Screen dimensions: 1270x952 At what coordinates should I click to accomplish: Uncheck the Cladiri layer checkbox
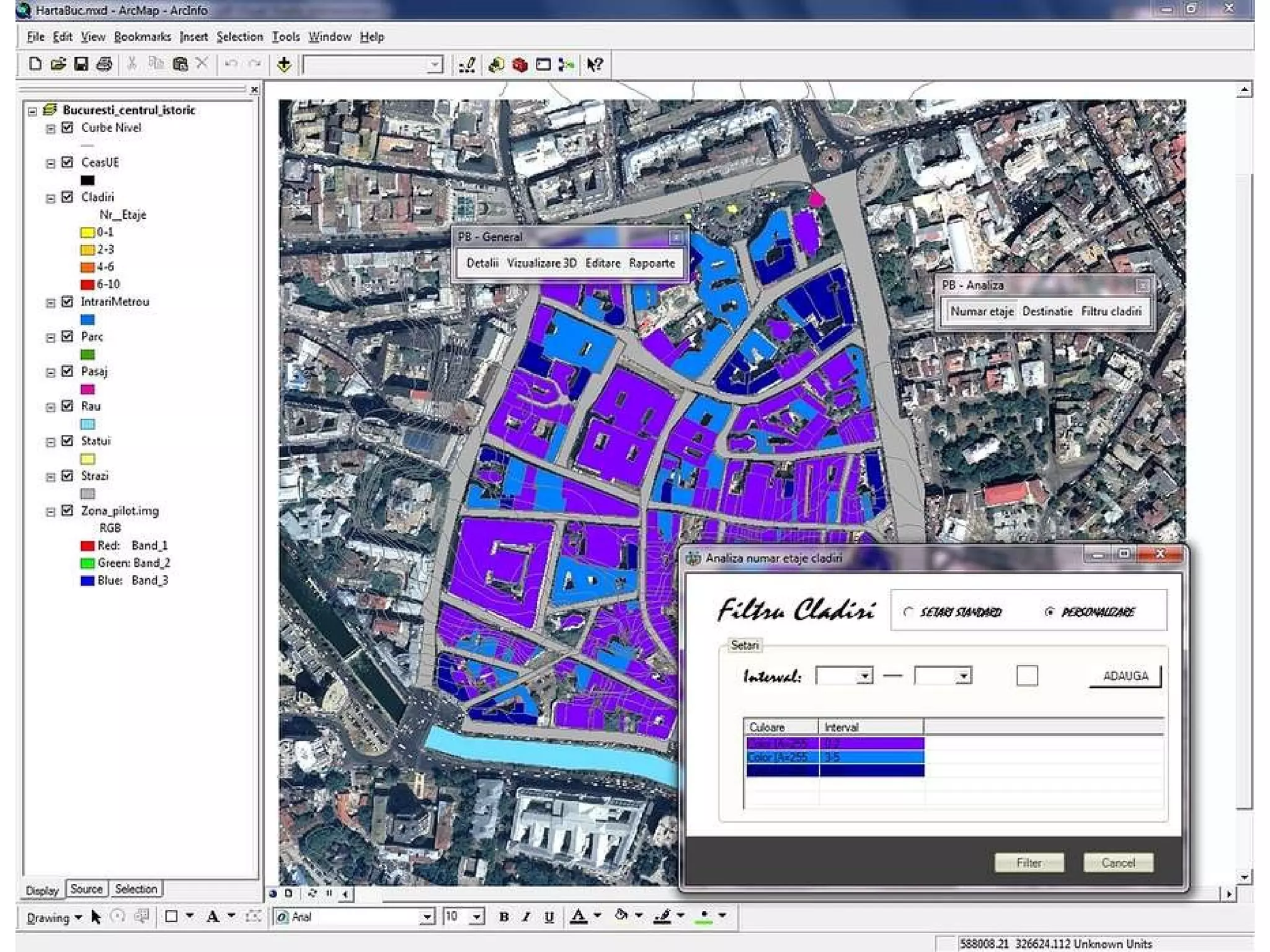point(68,197)
